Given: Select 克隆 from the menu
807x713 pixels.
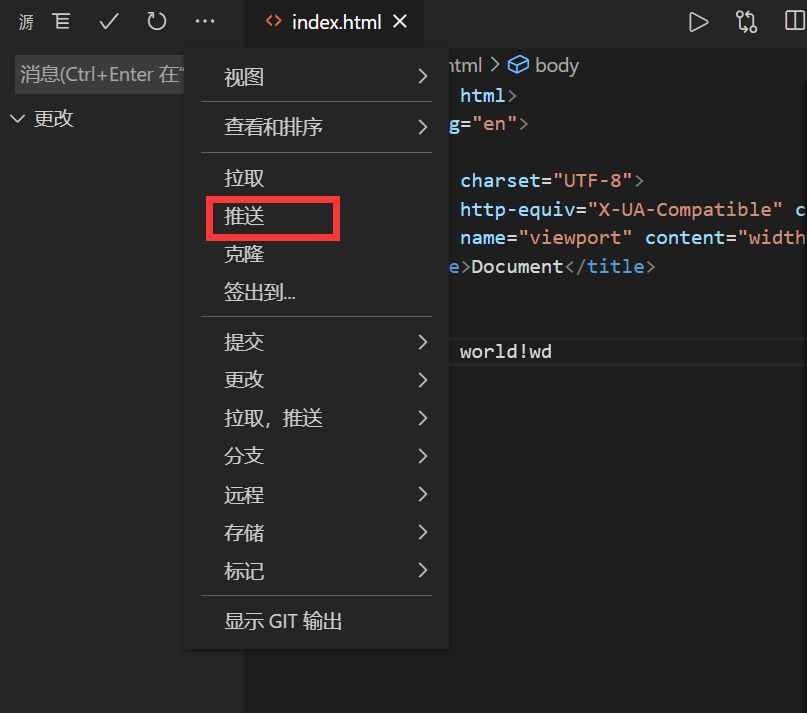Looking at the screenshot, I should pos(316,255).
